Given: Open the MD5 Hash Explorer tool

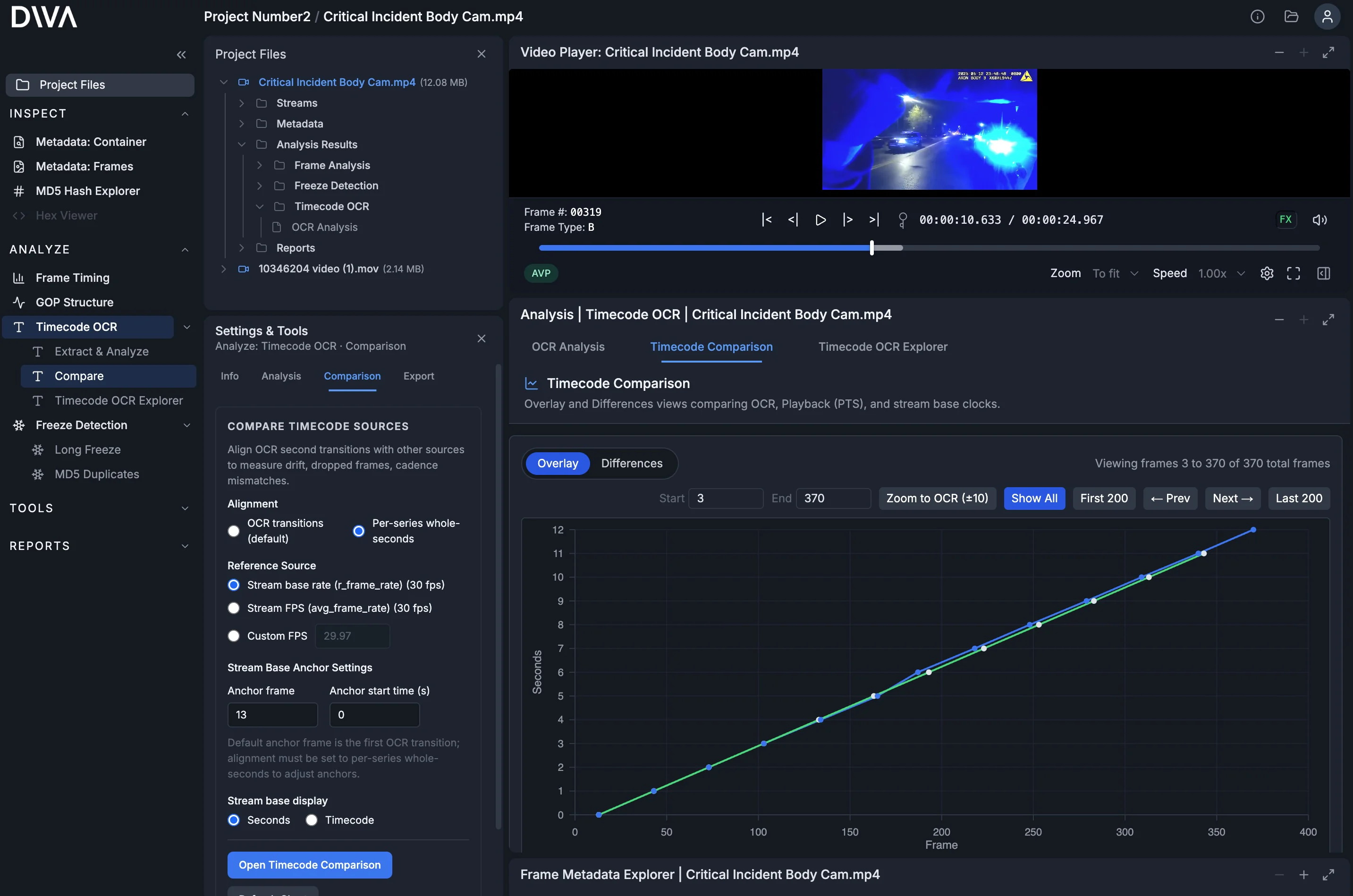Looking at the screenshot, I should [x=87, y=191].
